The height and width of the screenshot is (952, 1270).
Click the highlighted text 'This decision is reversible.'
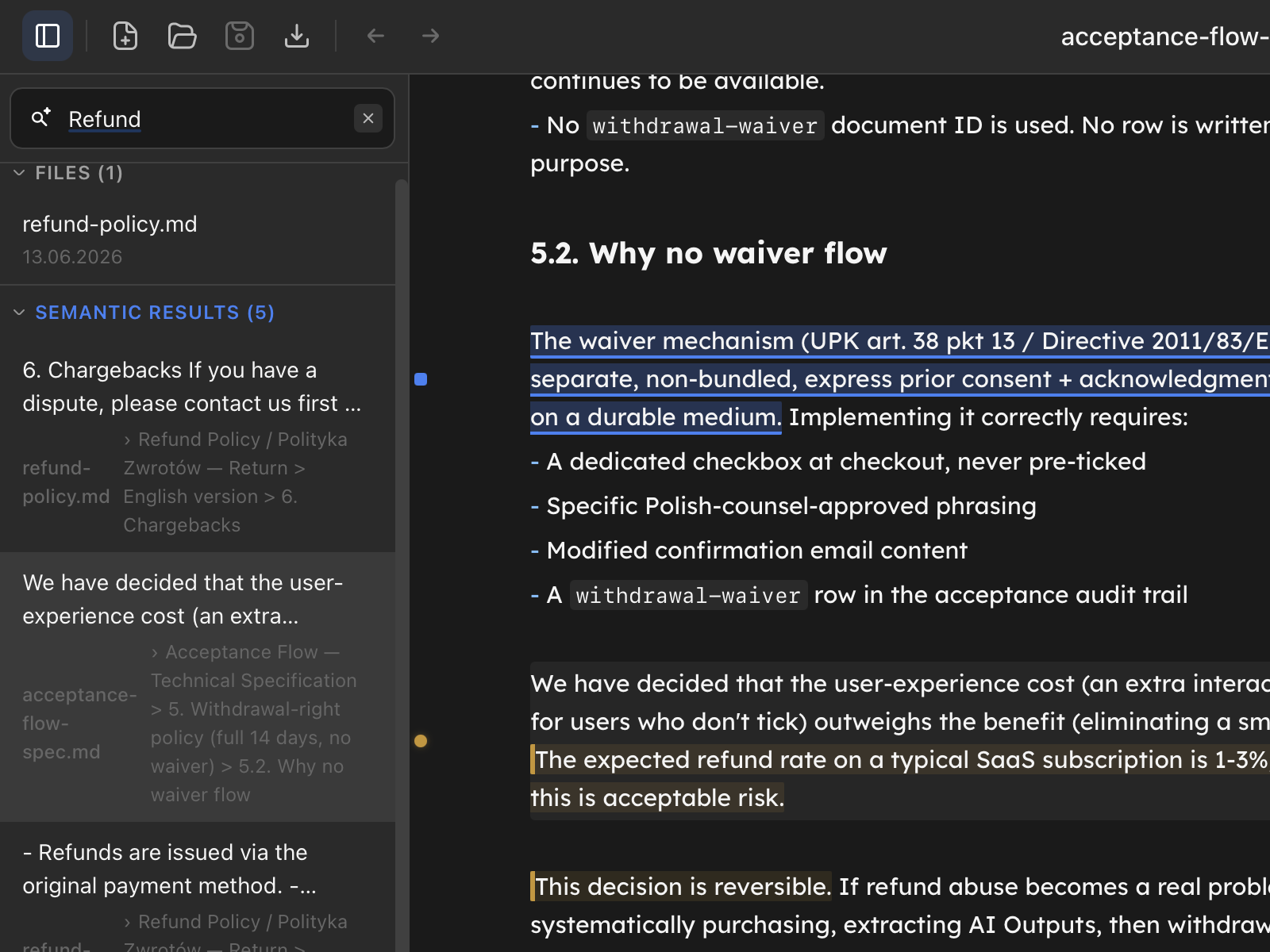681,886
